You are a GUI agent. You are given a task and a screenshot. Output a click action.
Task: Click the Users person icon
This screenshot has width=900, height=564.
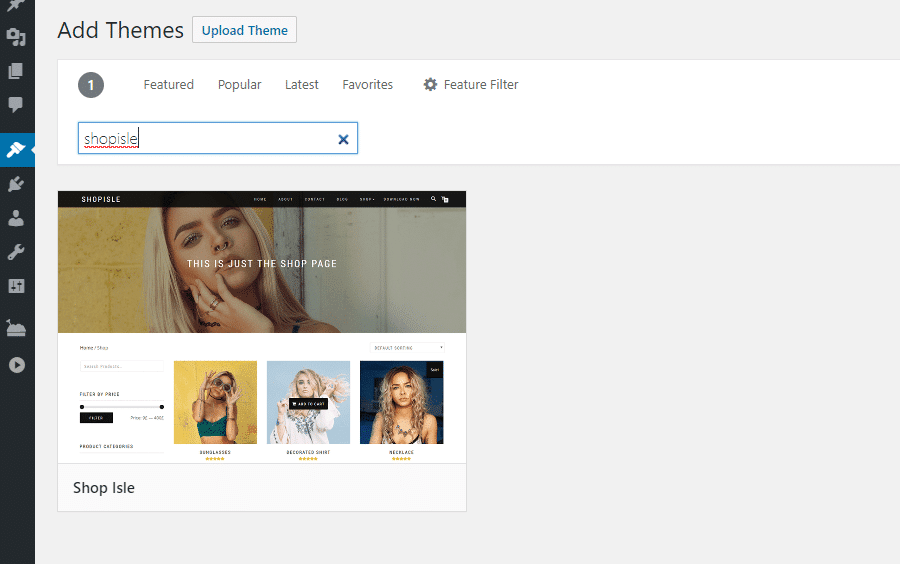pos(16,218)
